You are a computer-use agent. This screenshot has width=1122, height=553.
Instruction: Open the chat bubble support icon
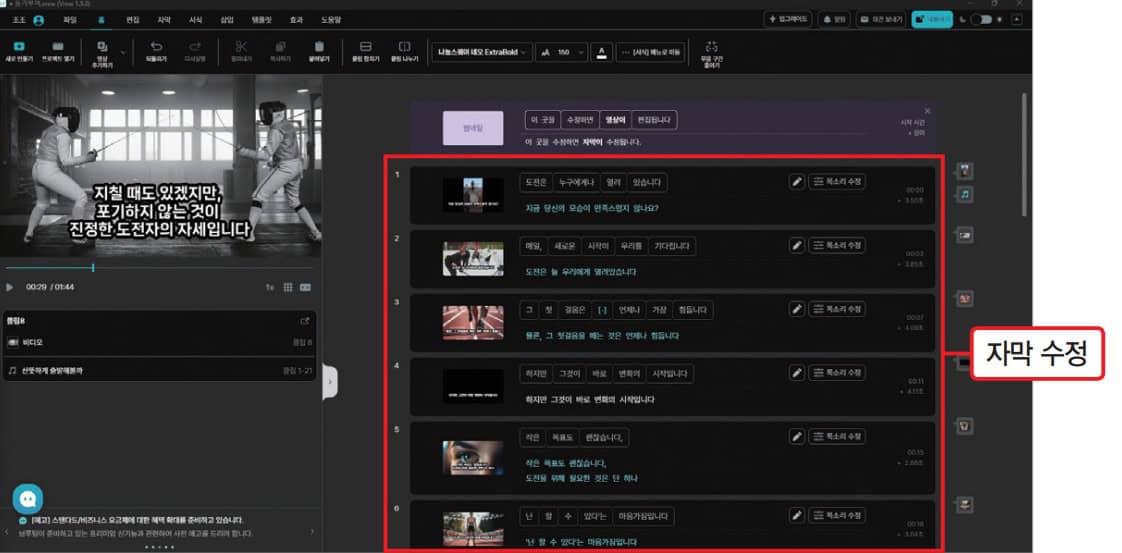27,499
